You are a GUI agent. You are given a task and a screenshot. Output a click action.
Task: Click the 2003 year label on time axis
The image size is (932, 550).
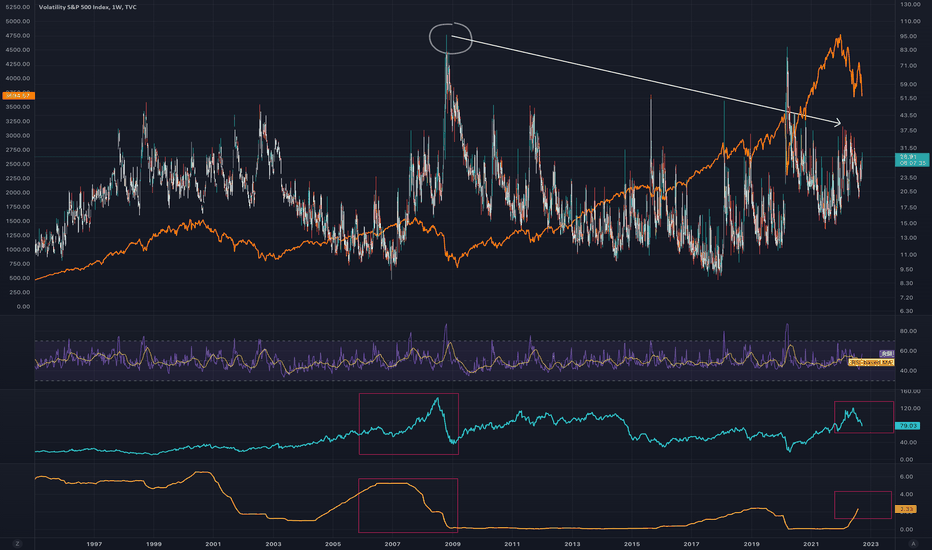(273, 543)
